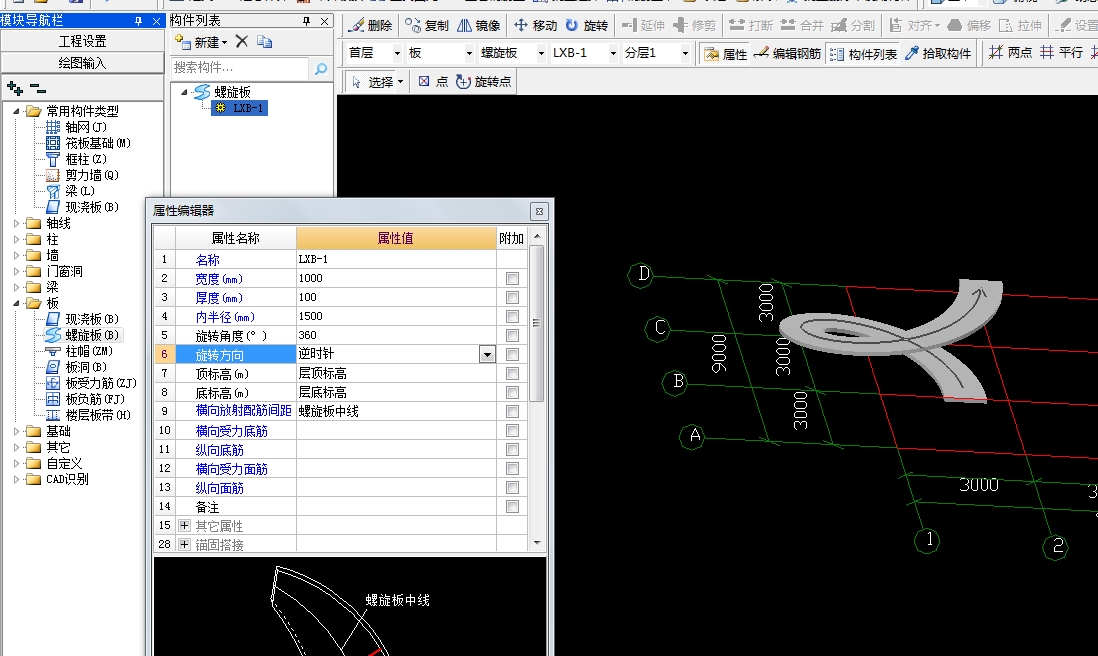This screenshot has height=656, width=1098.
Task: Tick the 附加 checkbox for 旋转角度
Action: coord(513,335)
